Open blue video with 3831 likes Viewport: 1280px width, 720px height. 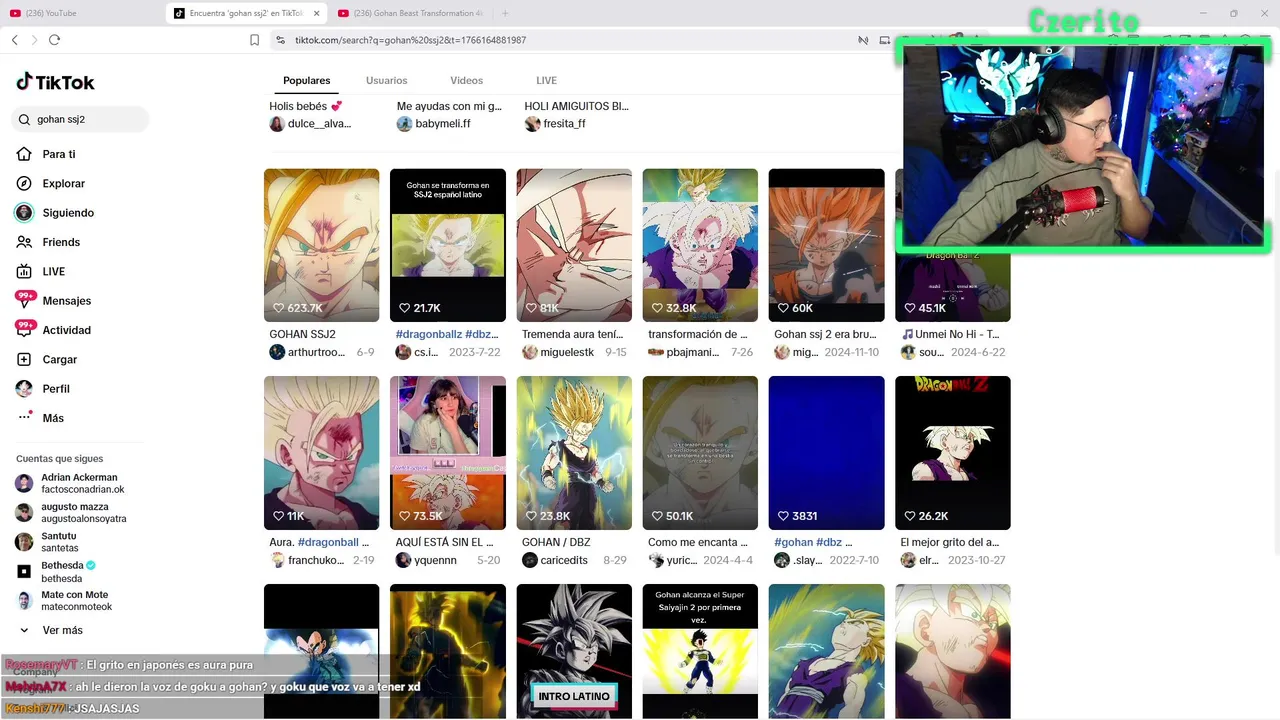pyautogui.click(x=826, y=453)
